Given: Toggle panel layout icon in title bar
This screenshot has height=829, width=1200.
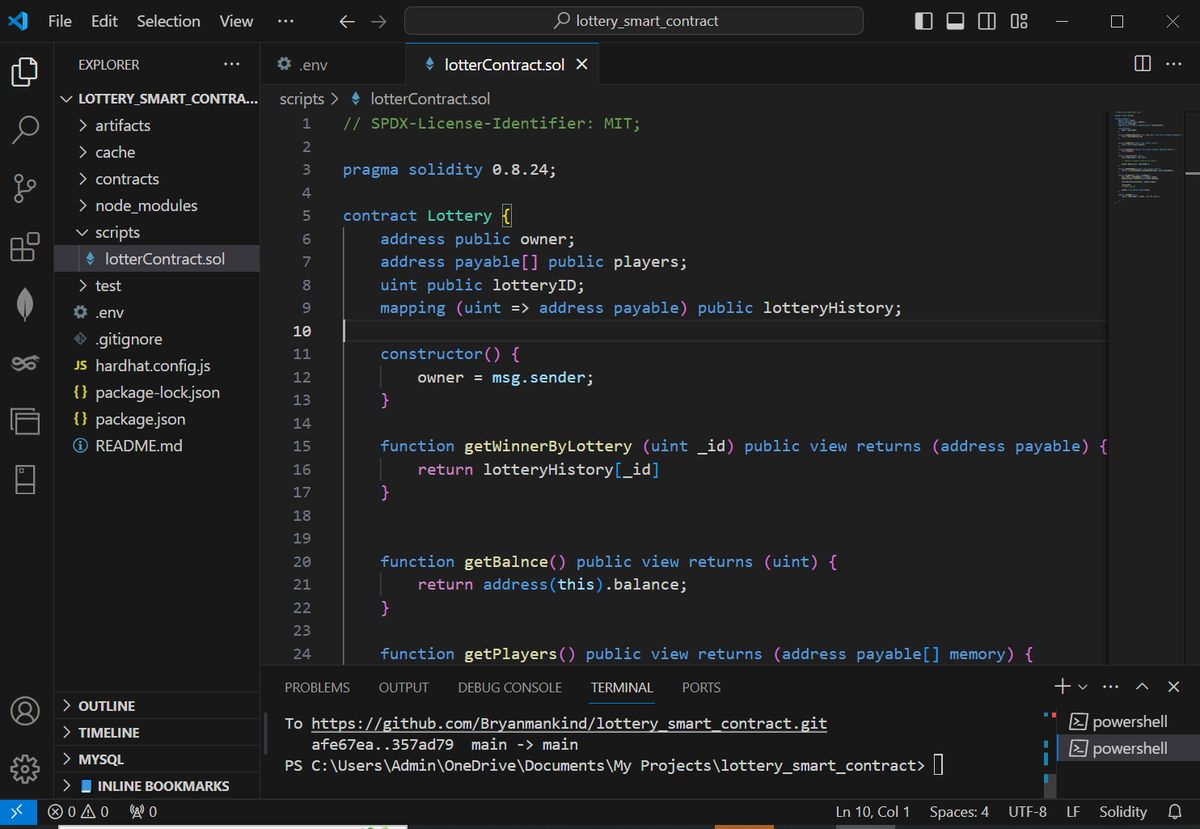Looking at the screenshot, I should click(x=955, y=21).
